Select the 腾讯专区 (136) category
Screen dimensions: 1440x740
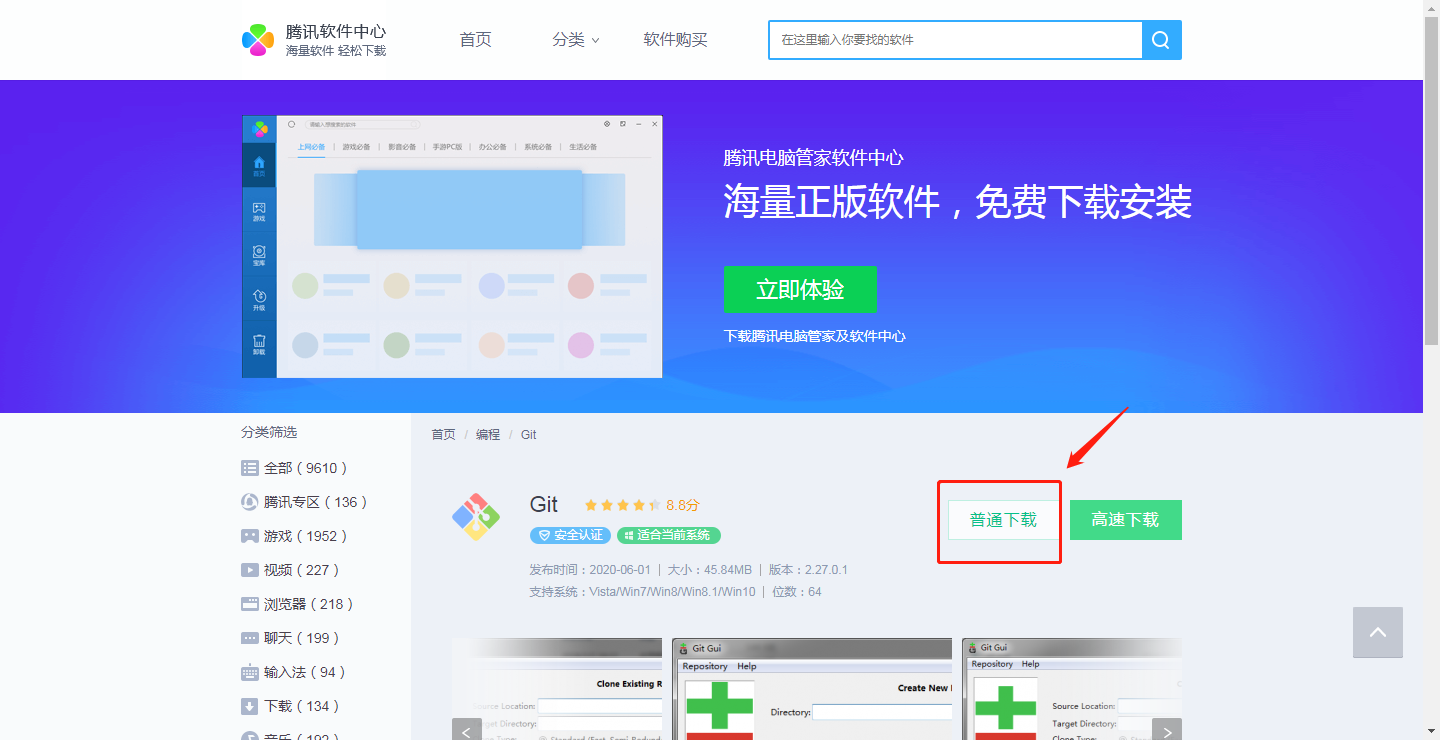(304, 502)
